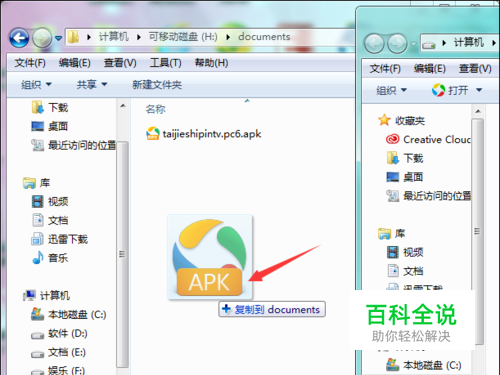Click left sidebar scrollbar thumb
Viewport: 500px width, 375px height.
pyautogui.click(x=122, y=254)
